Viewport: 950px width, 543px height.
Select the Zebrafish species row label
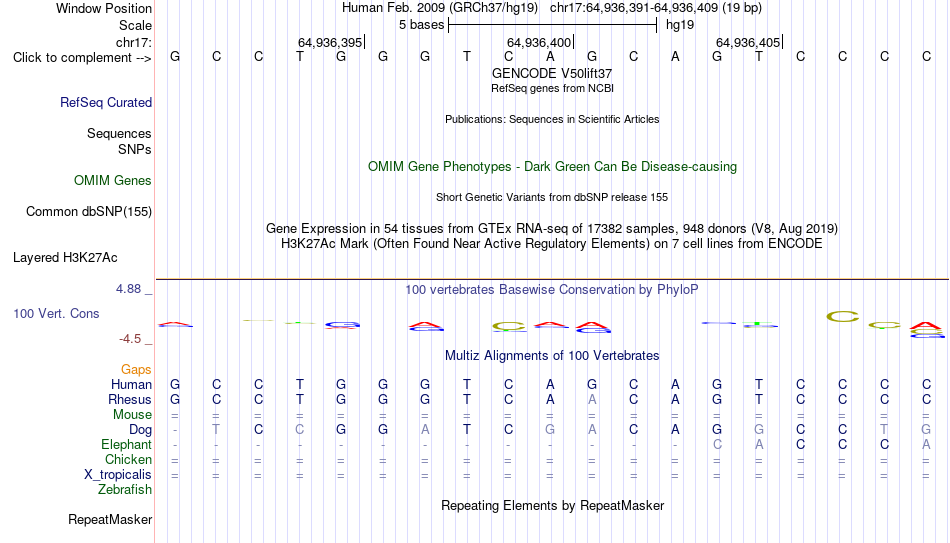coord(125,490)
